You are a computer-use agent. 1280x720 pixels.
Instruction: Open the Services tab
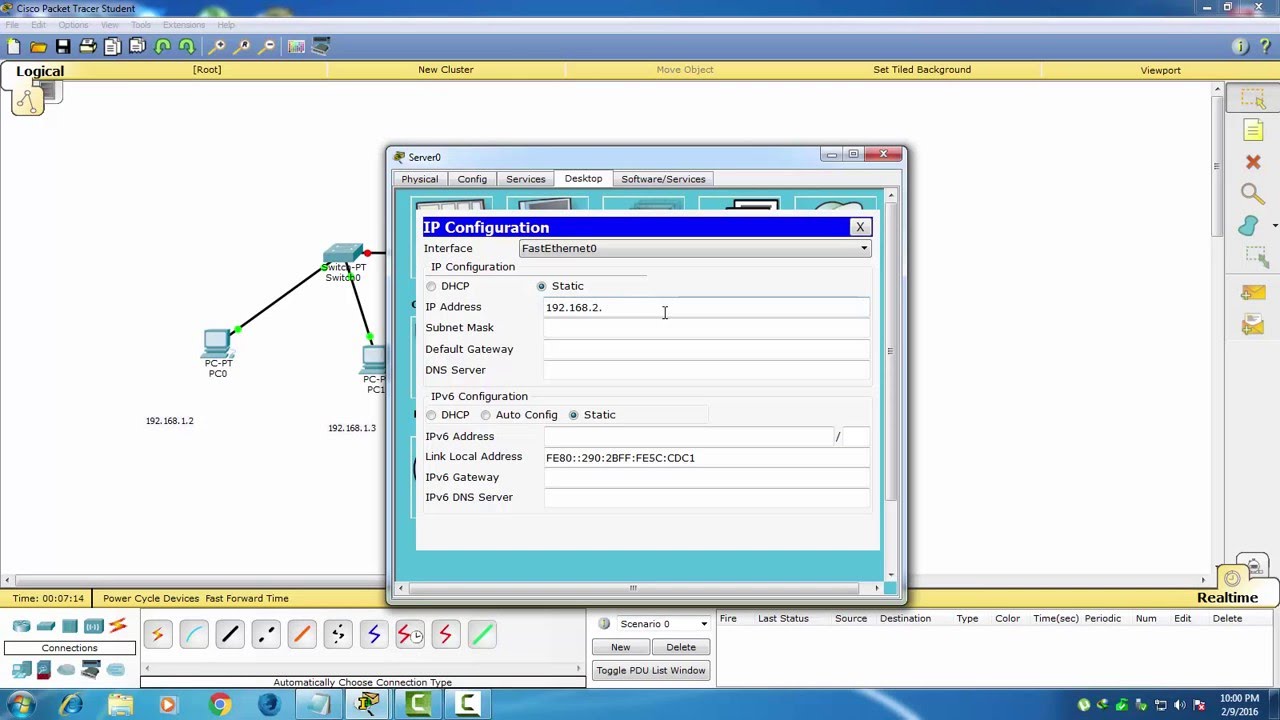525,179
